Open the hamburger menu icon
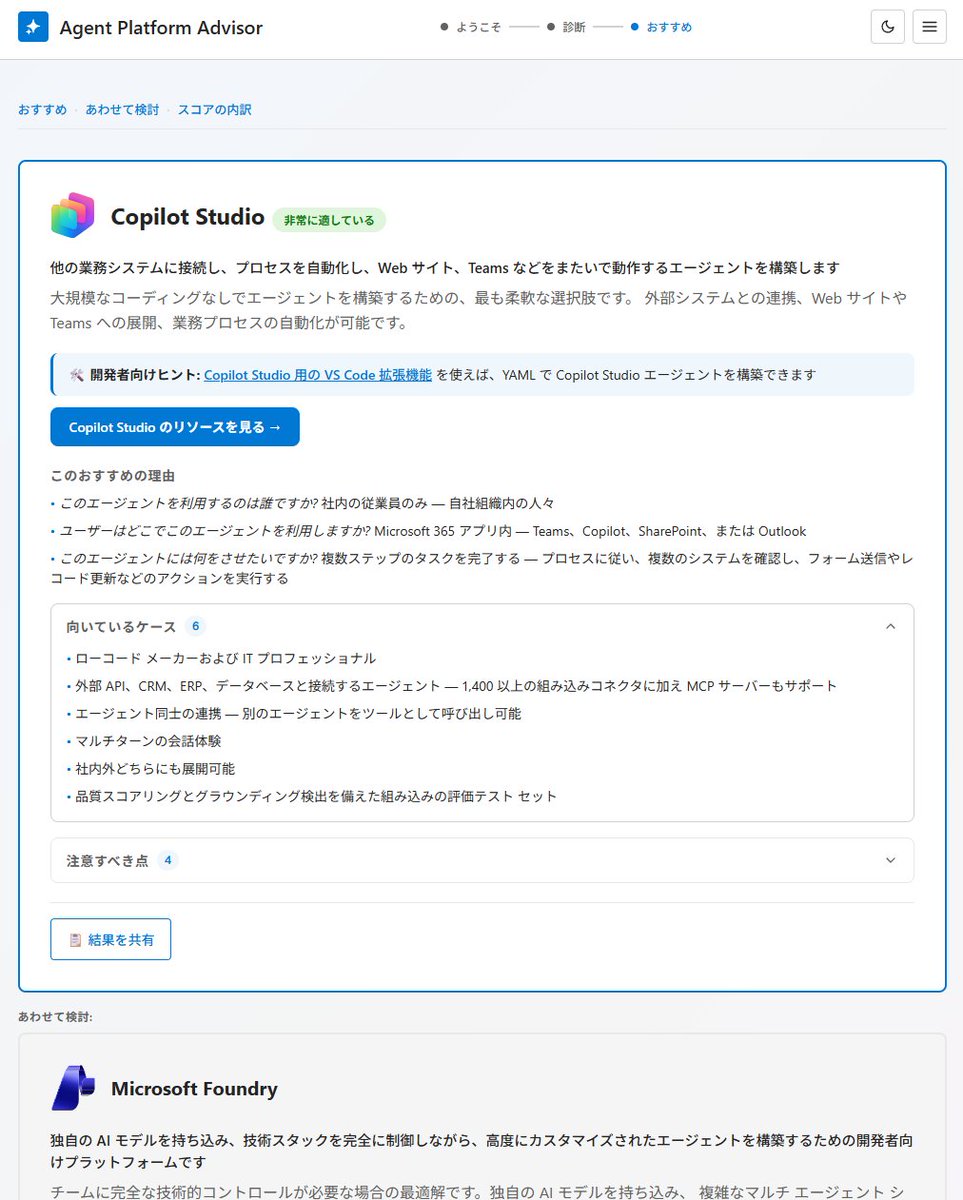 point(929,26)
